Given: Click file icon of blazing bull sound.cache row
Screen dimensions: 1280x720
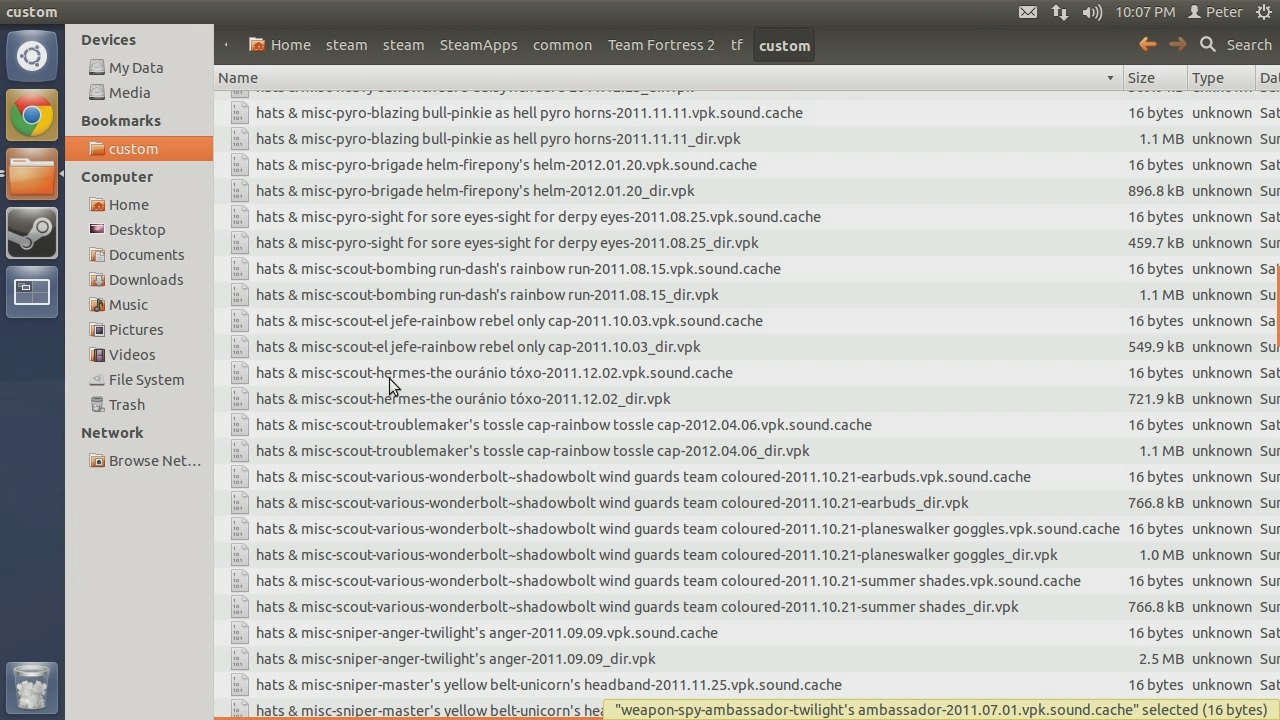Looking at the screenshot, I should coord(239,113).
